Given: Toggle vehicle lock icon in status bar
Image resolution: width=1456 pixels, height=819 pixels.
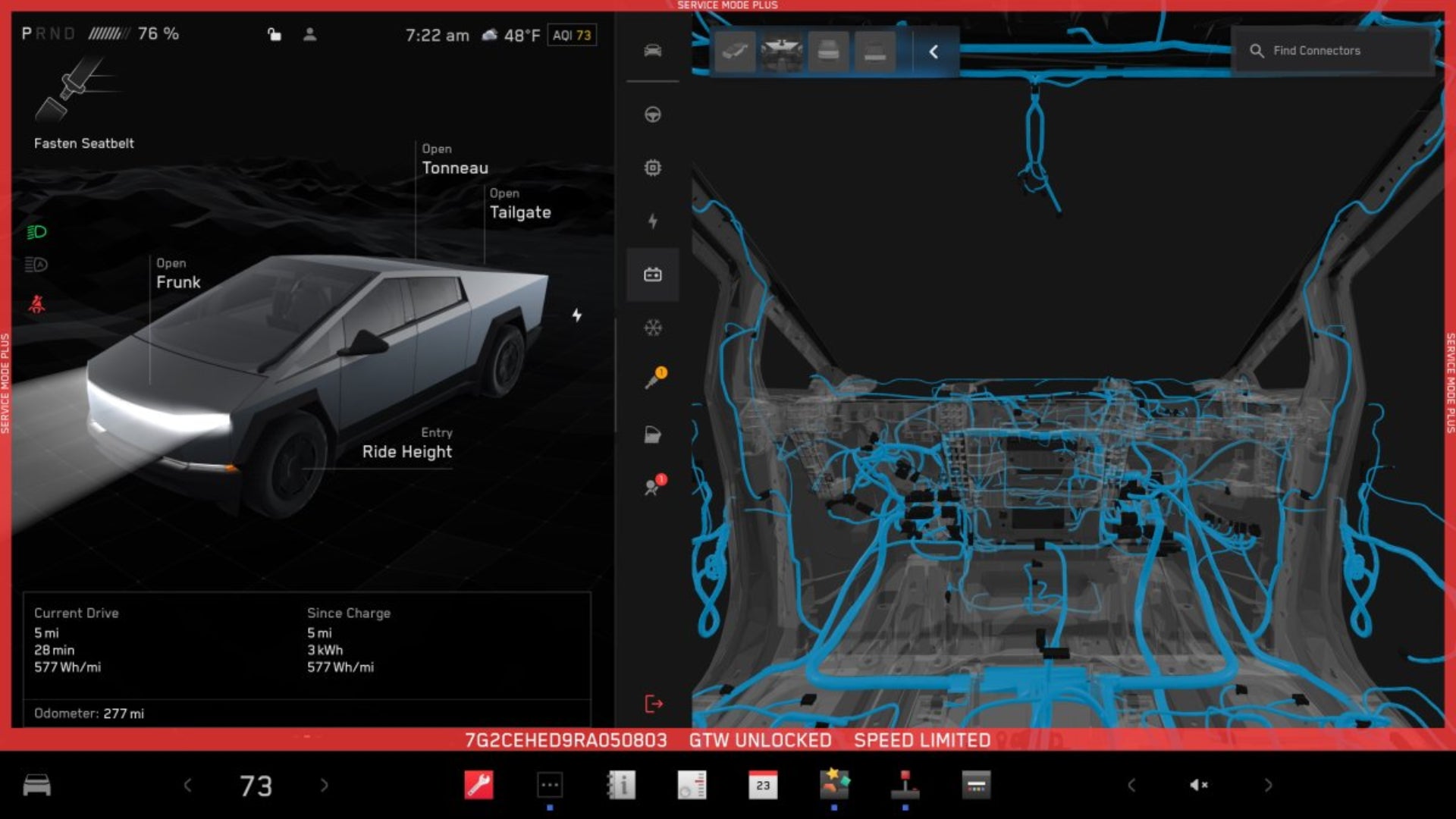Looking at the screenshot, I should (x=275, y=34).
